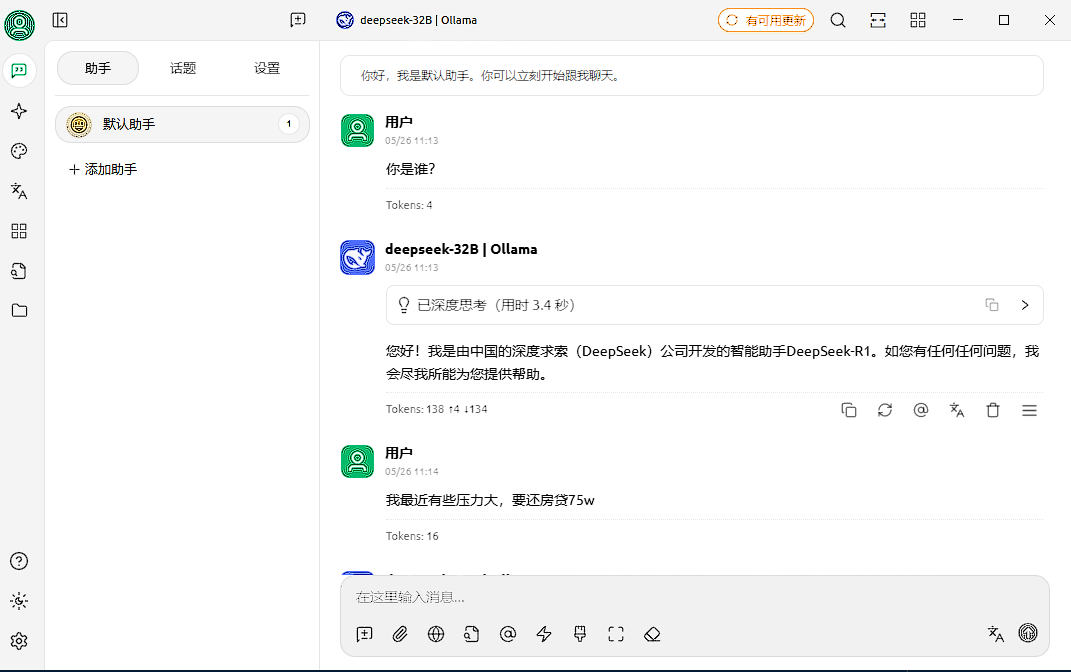Open the agents sparkle sidebar icon

[x=19, y=111]
